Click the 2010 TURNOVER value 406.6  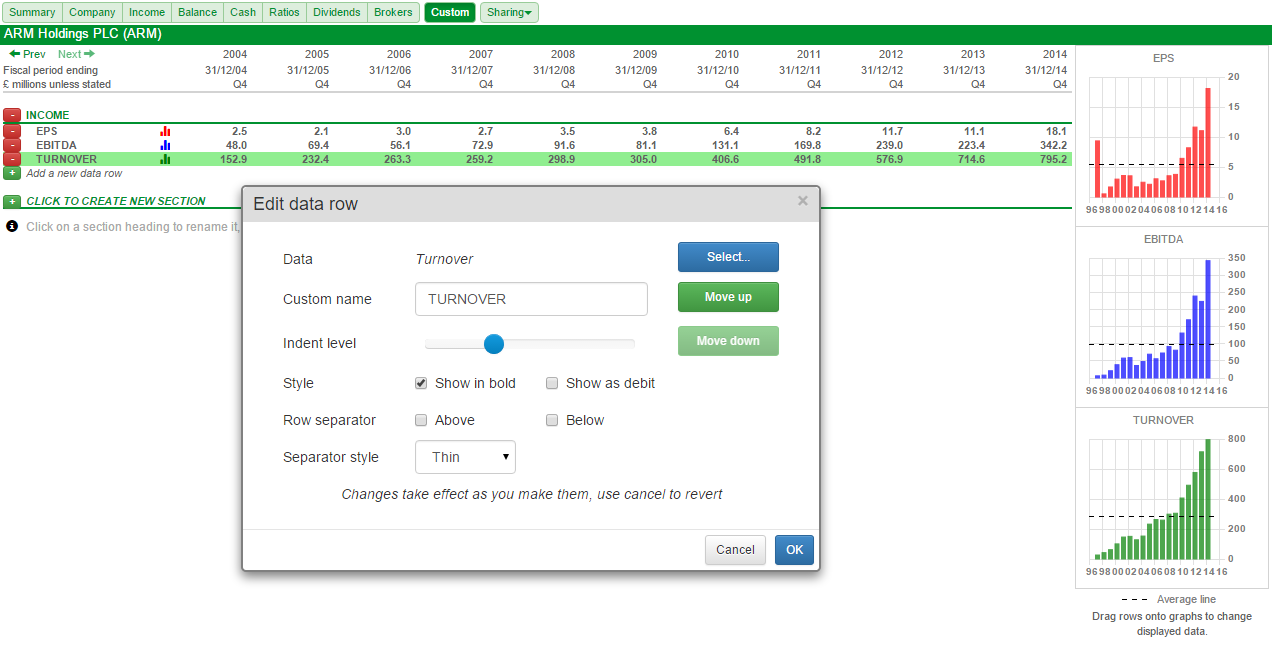pos(723,159)
